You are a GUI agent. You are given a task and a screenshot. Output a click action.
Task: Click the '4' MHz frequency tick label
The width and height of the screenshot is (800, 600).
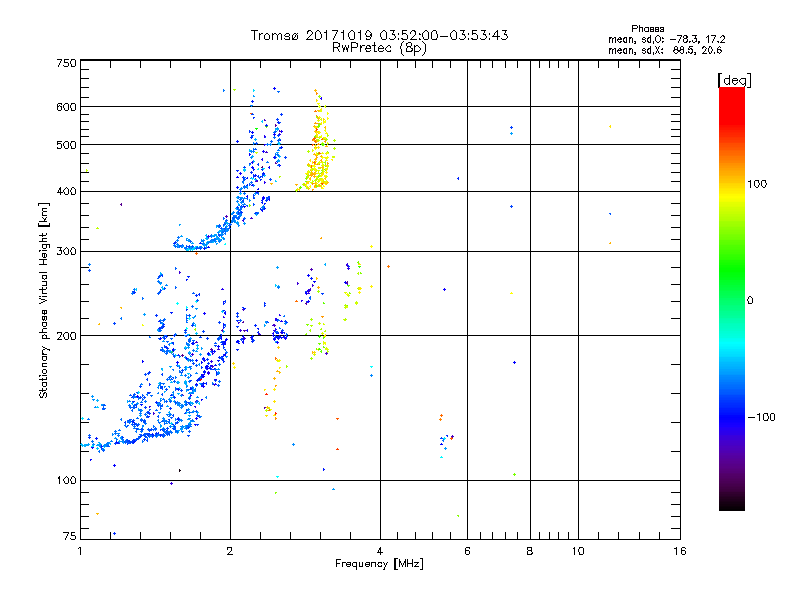pos(380,551)
